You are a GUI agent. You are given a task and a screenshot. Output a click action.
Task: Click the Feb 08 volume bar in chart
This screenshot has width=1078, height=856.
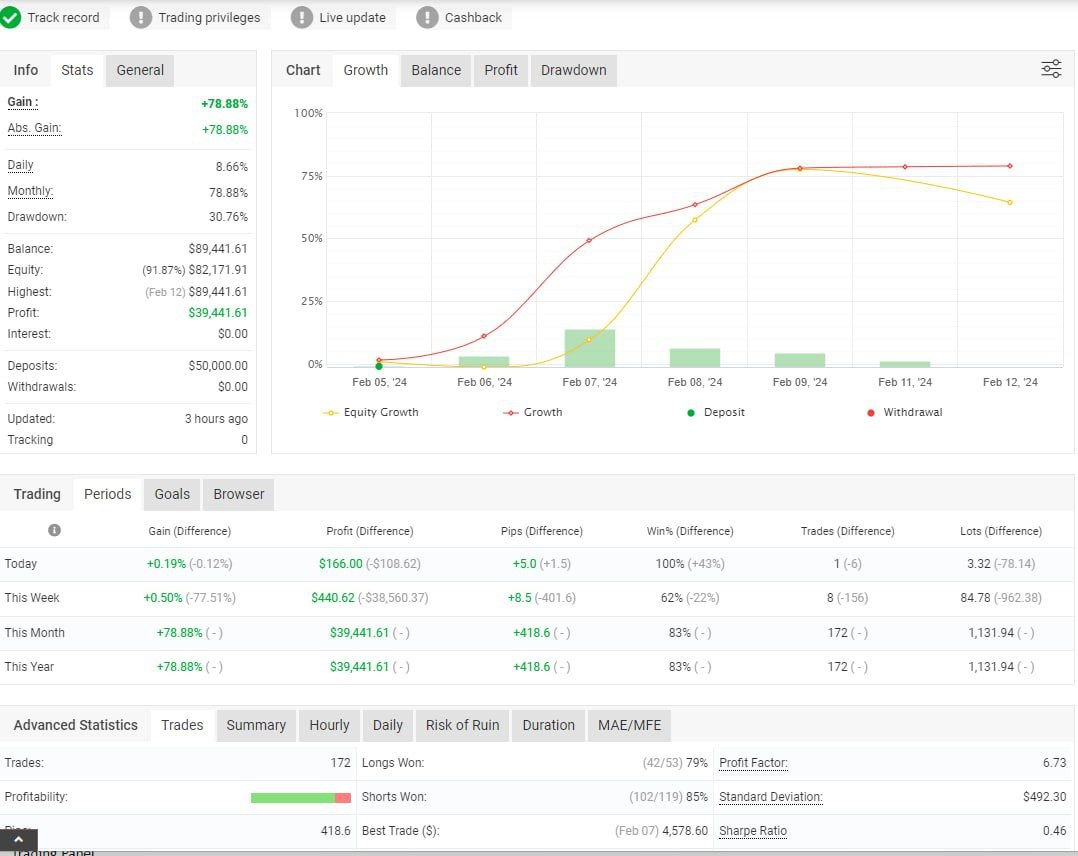695,358
